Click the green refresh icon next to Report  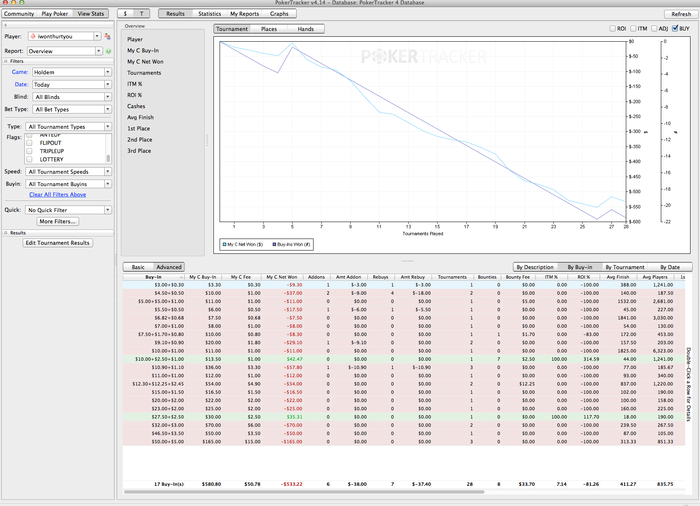[108, 51]
